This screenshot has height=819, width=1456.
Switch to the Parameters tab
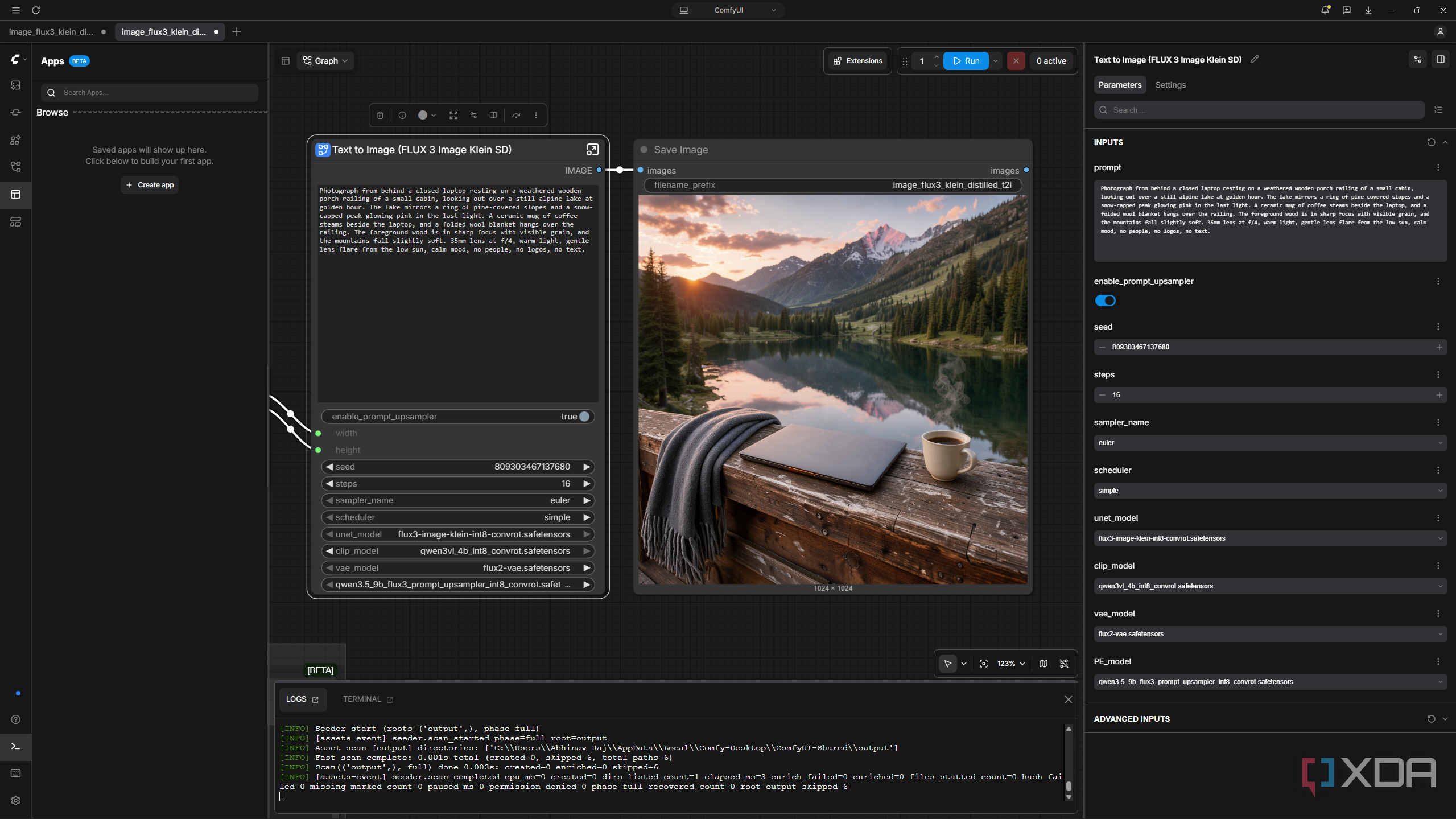pos(1120,85)
